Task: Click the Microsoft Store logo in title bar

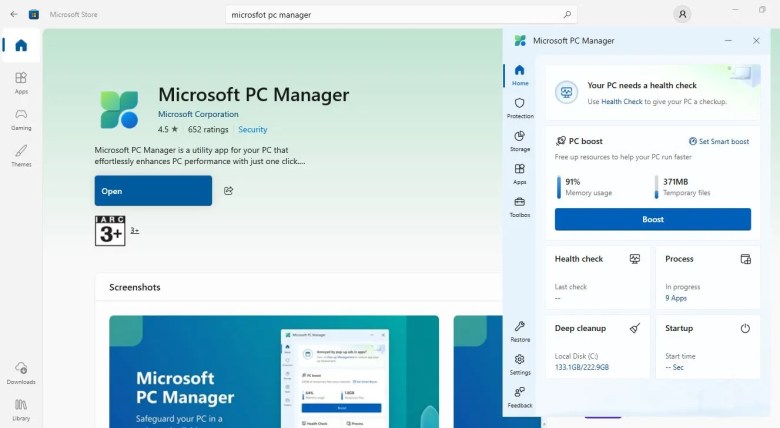Action: (x=33, y=14)
